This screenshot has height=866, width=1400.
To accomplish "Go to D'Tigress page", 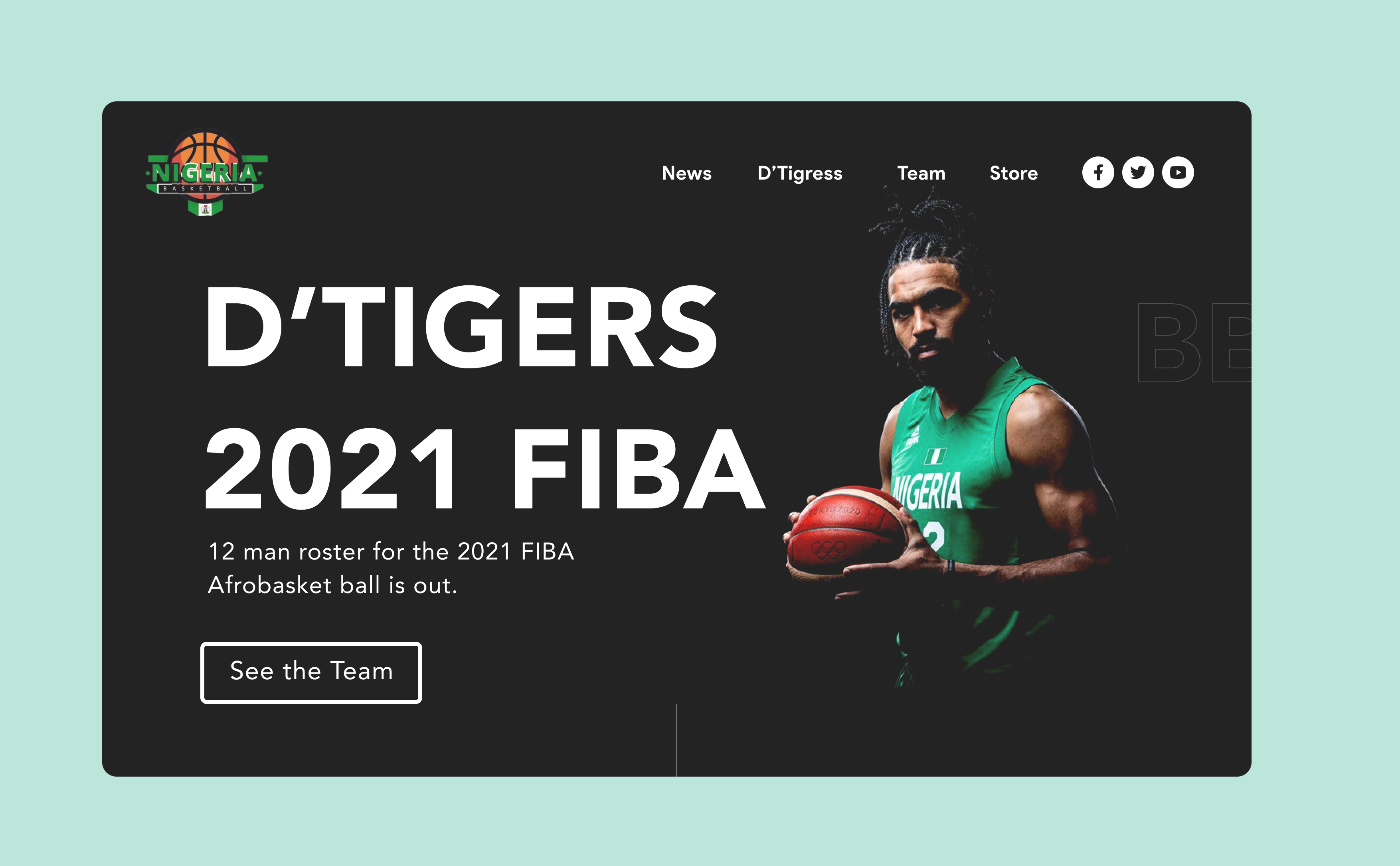I will click(x=800, y=174).
